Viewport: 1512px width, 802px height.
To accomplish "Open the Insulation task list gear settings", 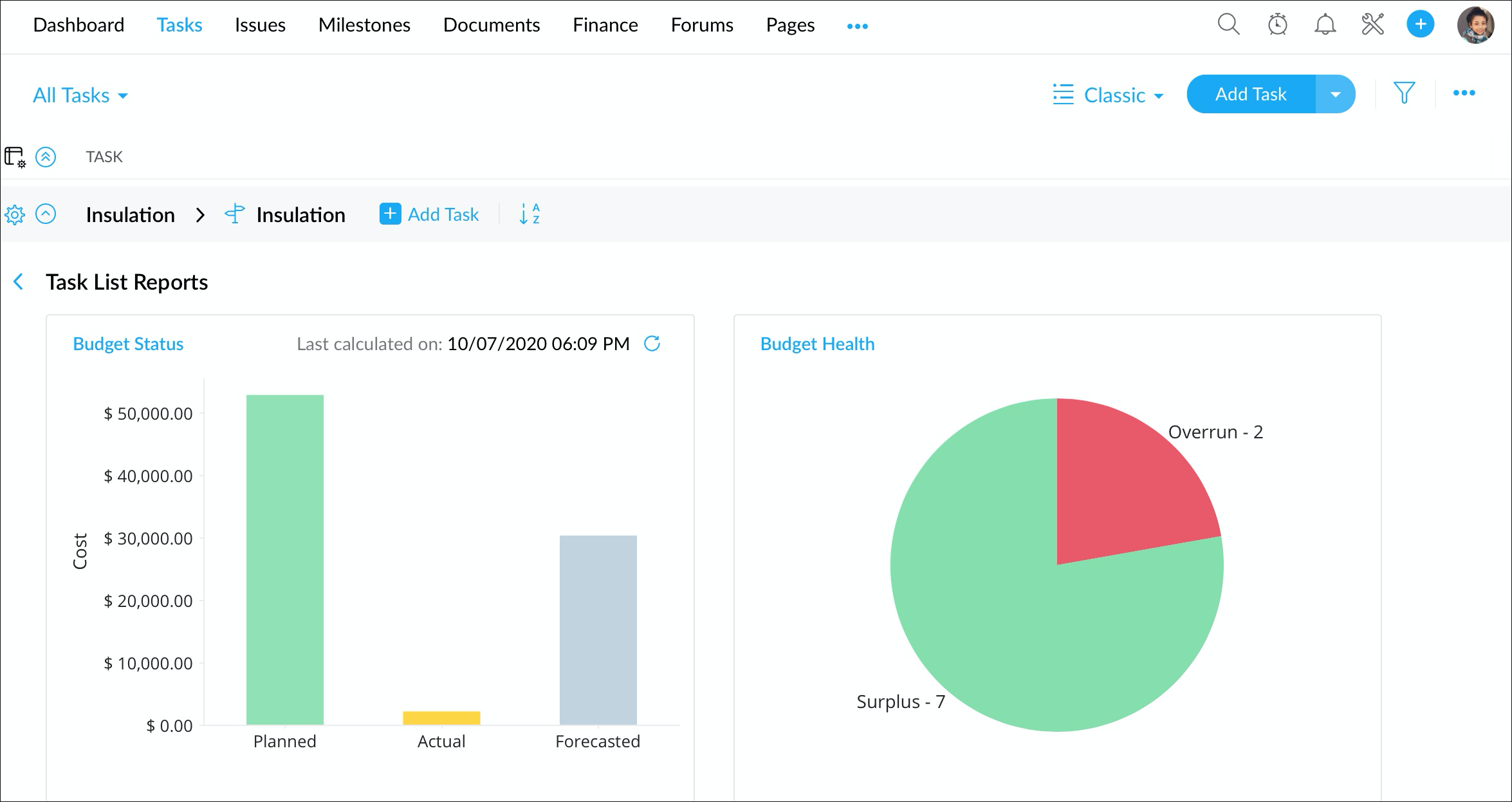I will pyautogui.click(x=15, y=214).
